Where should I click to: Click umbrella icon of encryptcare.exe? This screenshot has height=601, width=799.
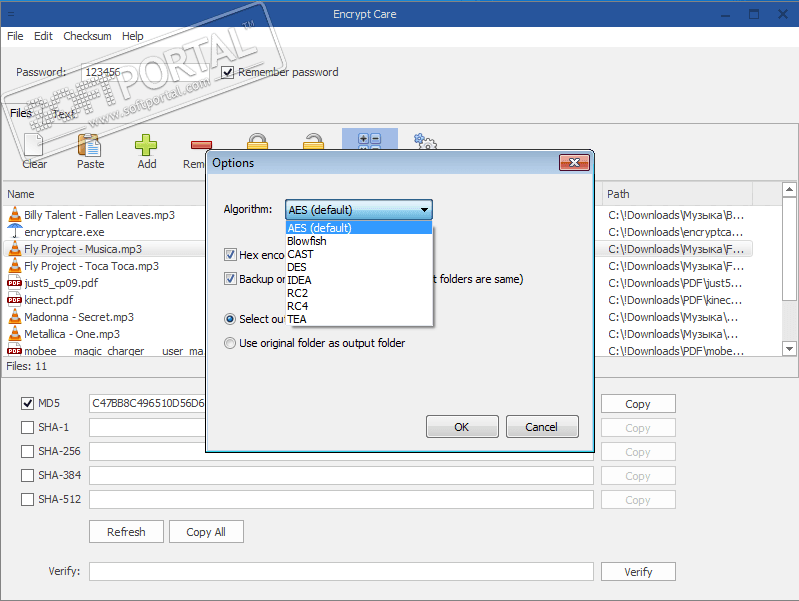pos(15,231)
